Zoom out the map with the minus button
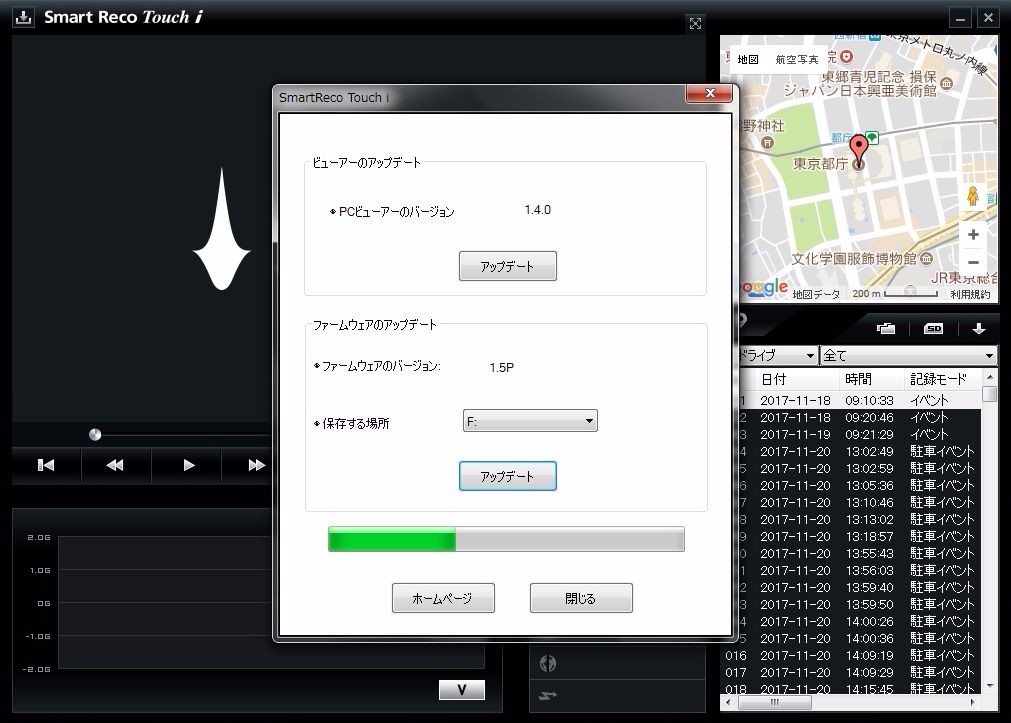 pos(973,262)
